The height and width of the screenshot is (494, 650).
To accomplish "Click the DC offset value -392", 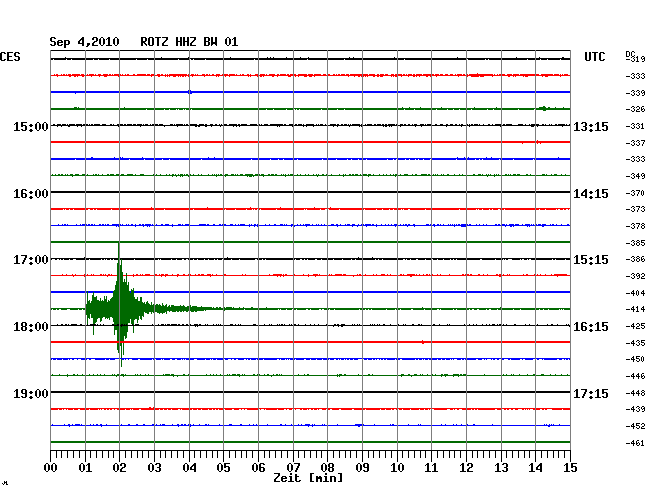I will 635,276.
